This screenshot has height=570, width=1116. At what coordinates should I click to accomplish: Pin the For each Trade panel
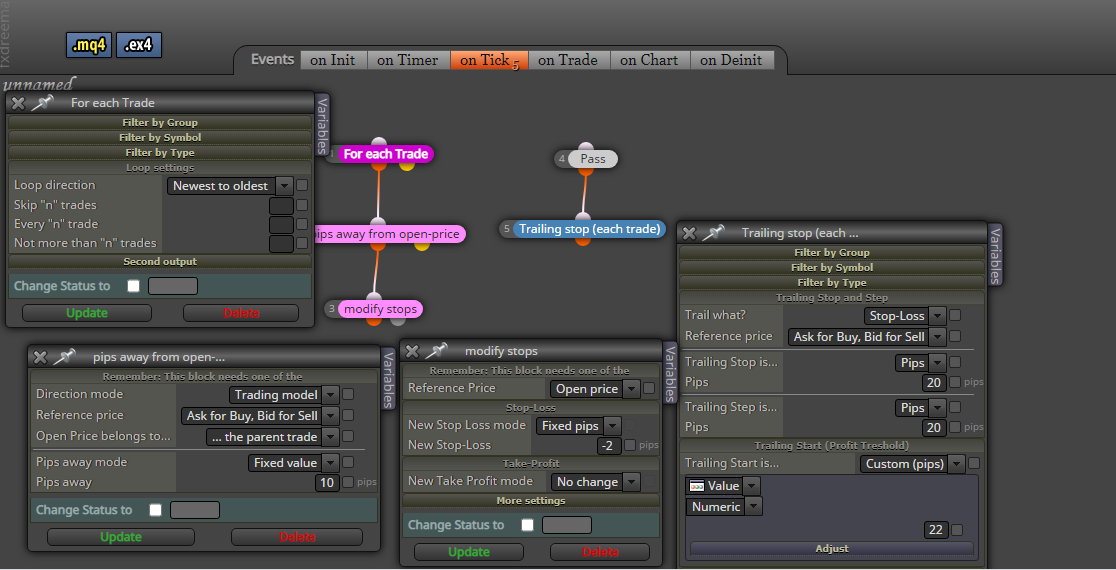click(x=43, y=103)
